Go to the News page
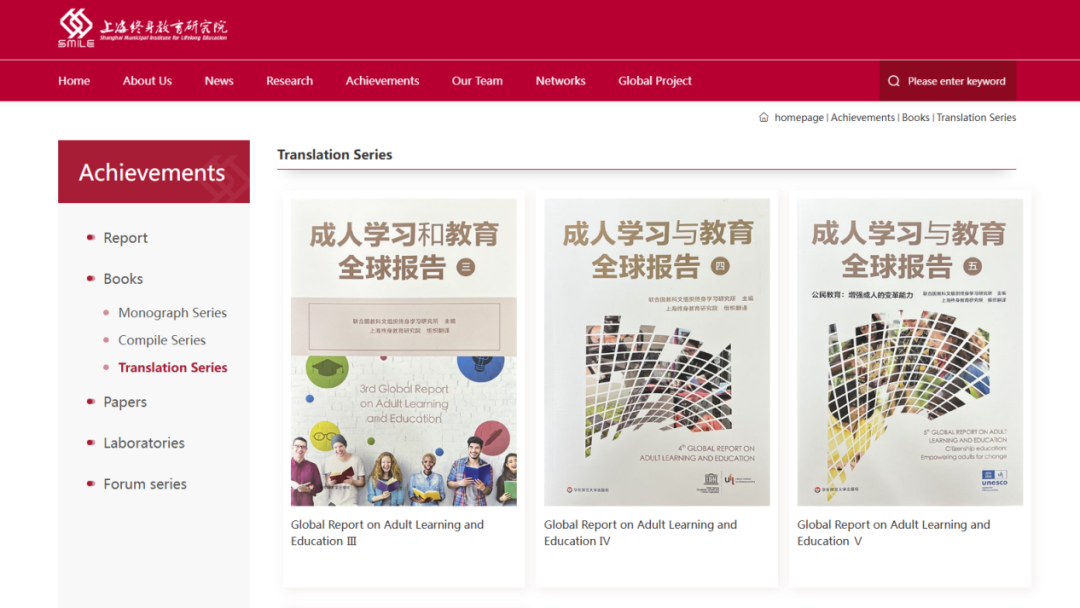The width and height of the screenshot is (1080, 608). coord(219,81)
